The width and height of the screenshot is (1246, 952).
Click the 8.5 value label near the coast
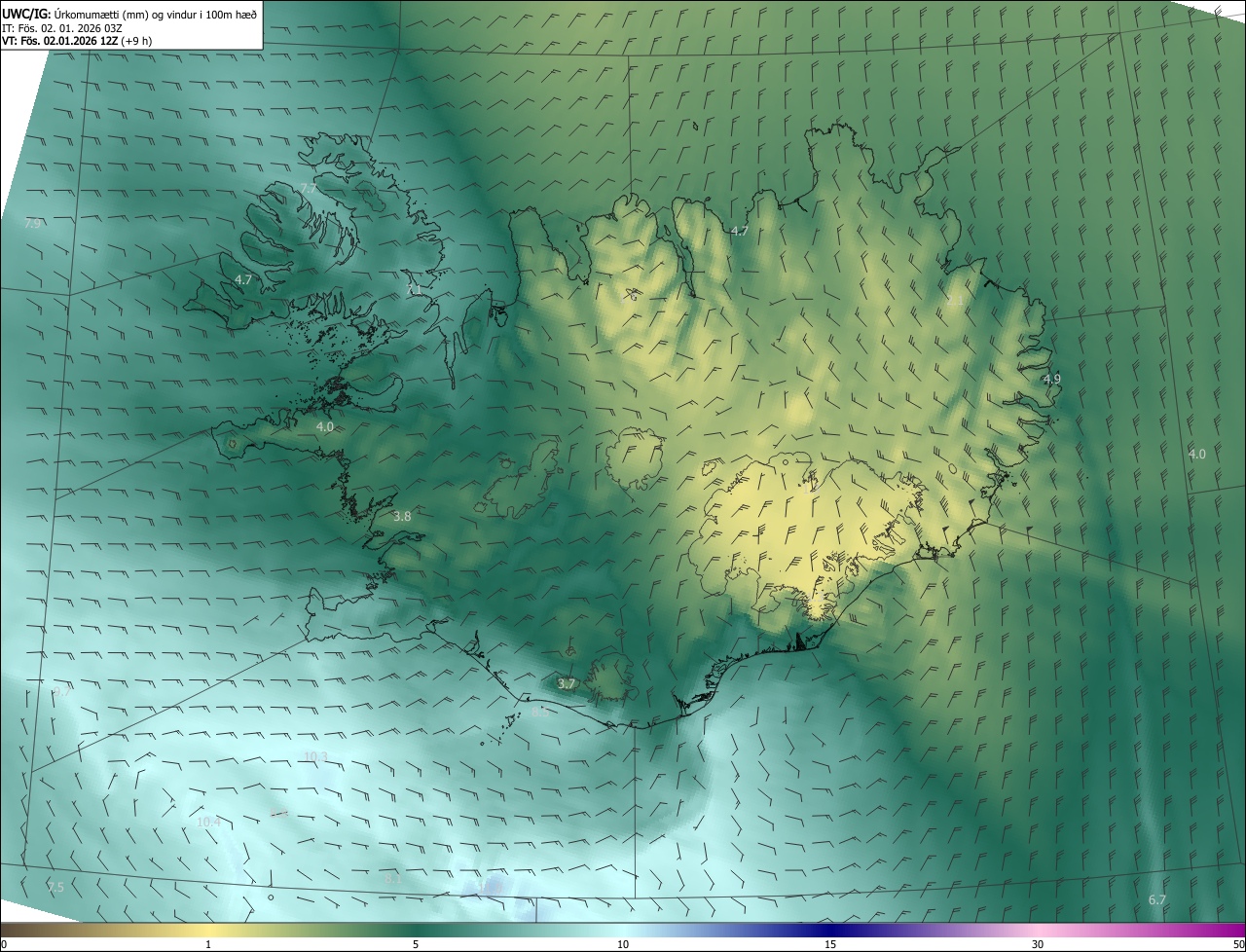pyautogui.click(x=540, y=713)
